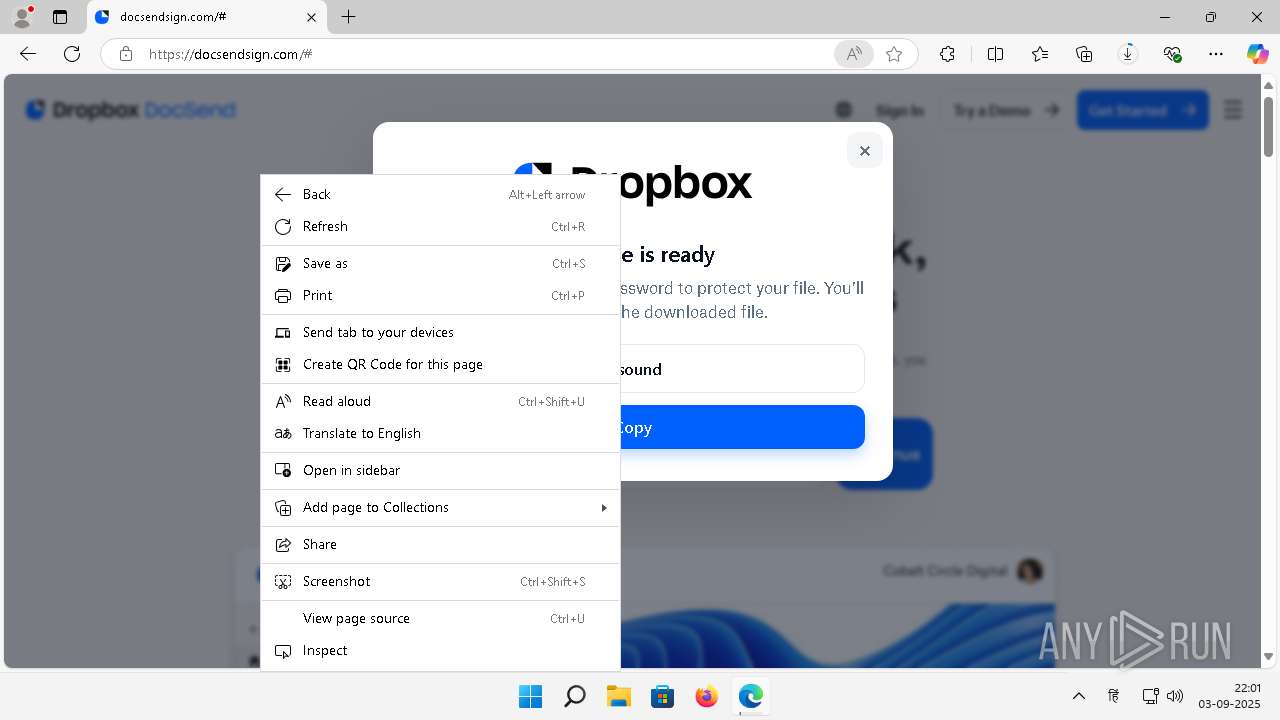Choose Inspect from context menu
Screen dimensions: 1280x720
440,650
